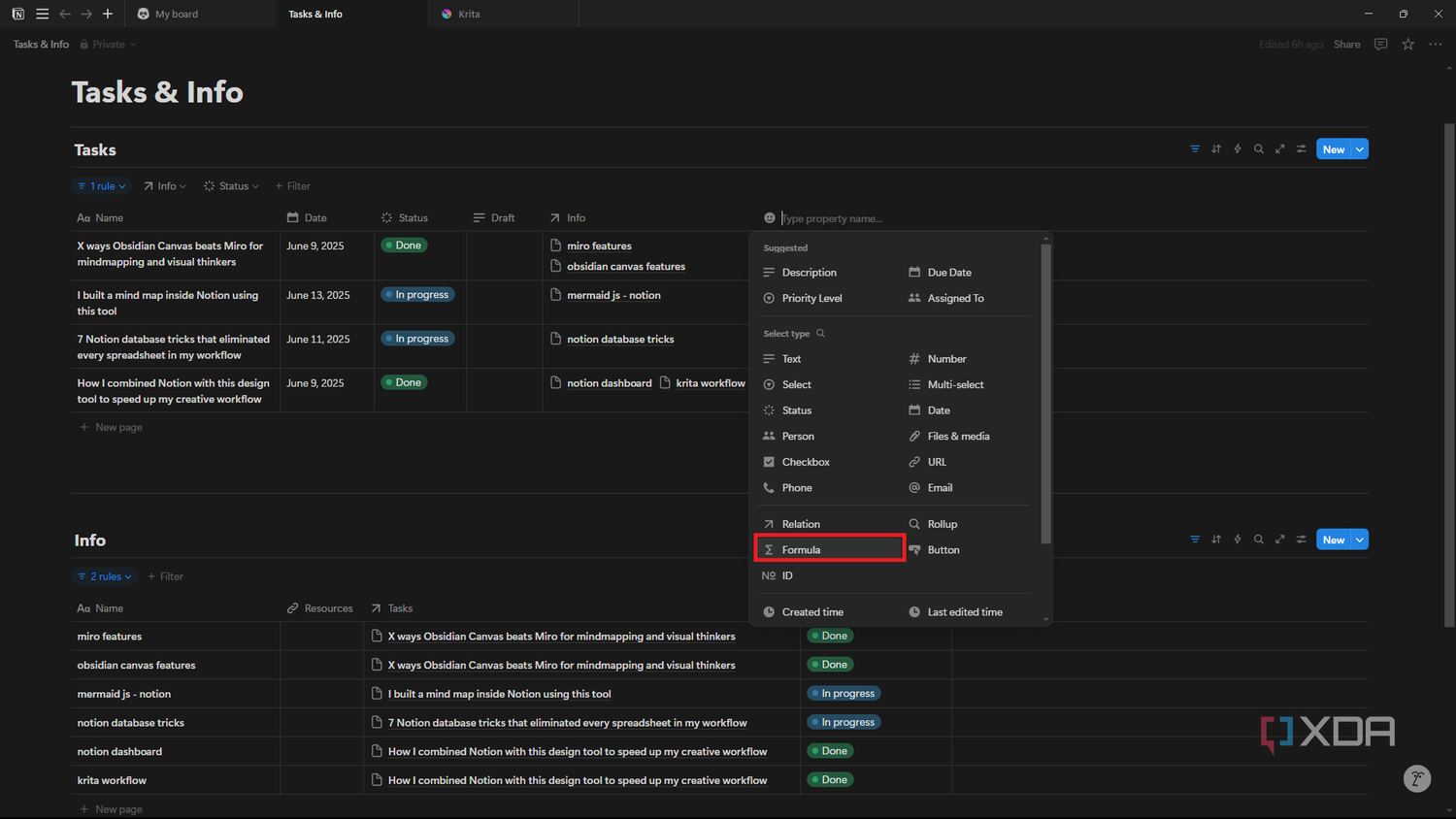Open the sidebar hamburger menu icon
Viewport: 1456px width, 819px height.
point(42,14)
